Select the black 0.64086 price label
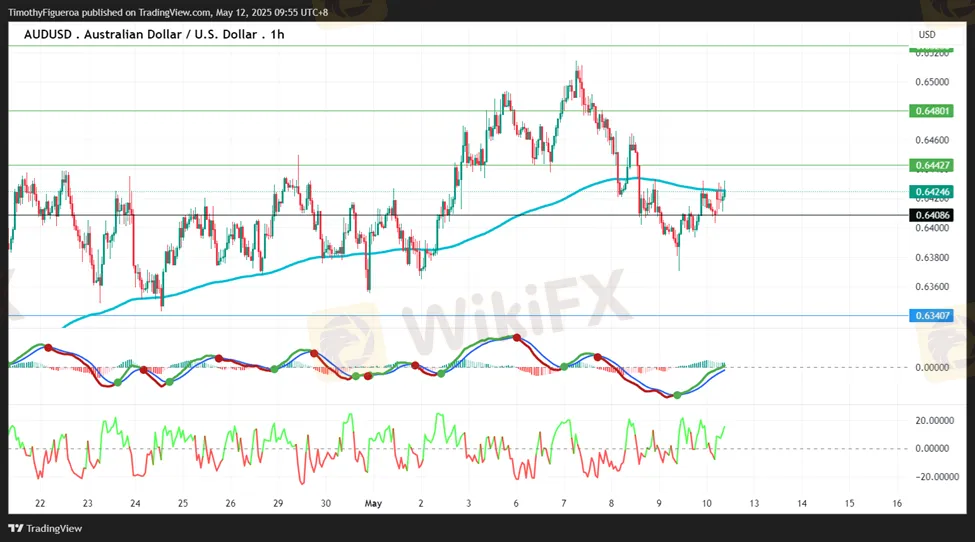This screenshot has width=975, height=542. (931, 215)
